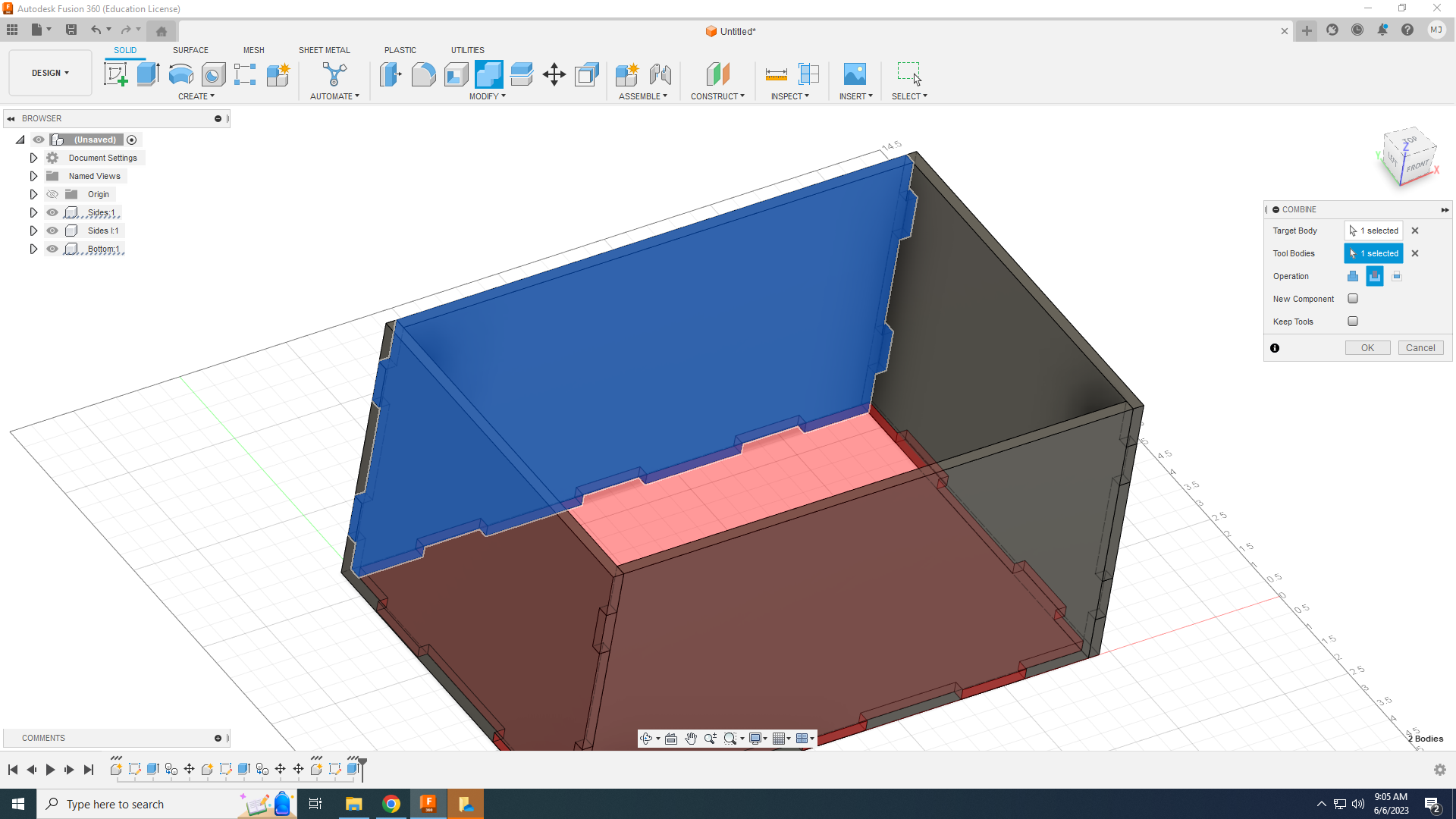Switch to the SURFACE ribbon tab
Viewport: 1456px width, 819px height.
pos(190,50)
